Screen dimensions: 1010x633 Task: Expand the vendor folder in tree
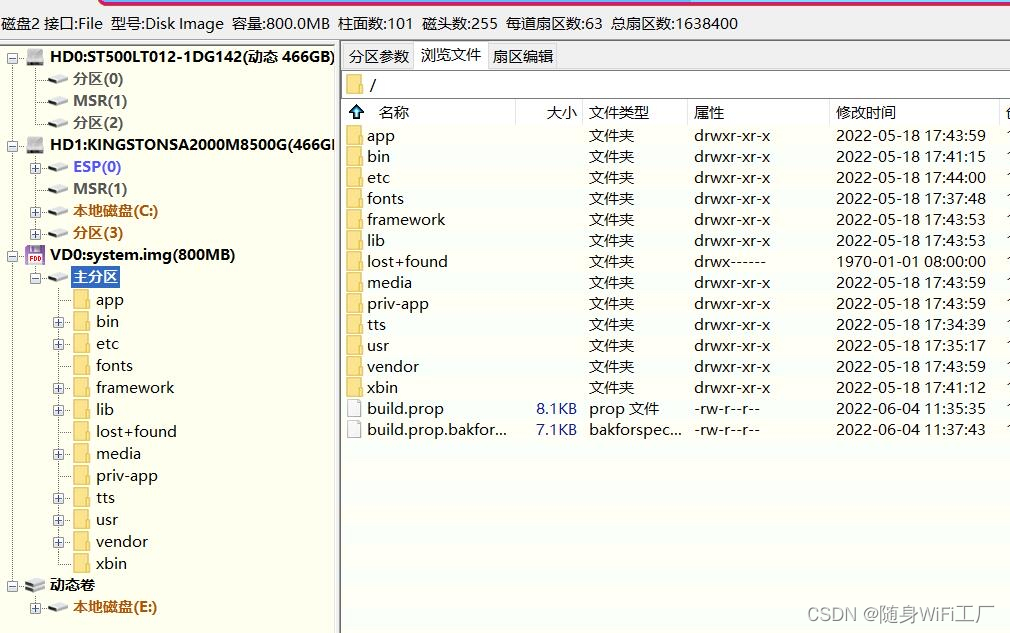point(59,542)
